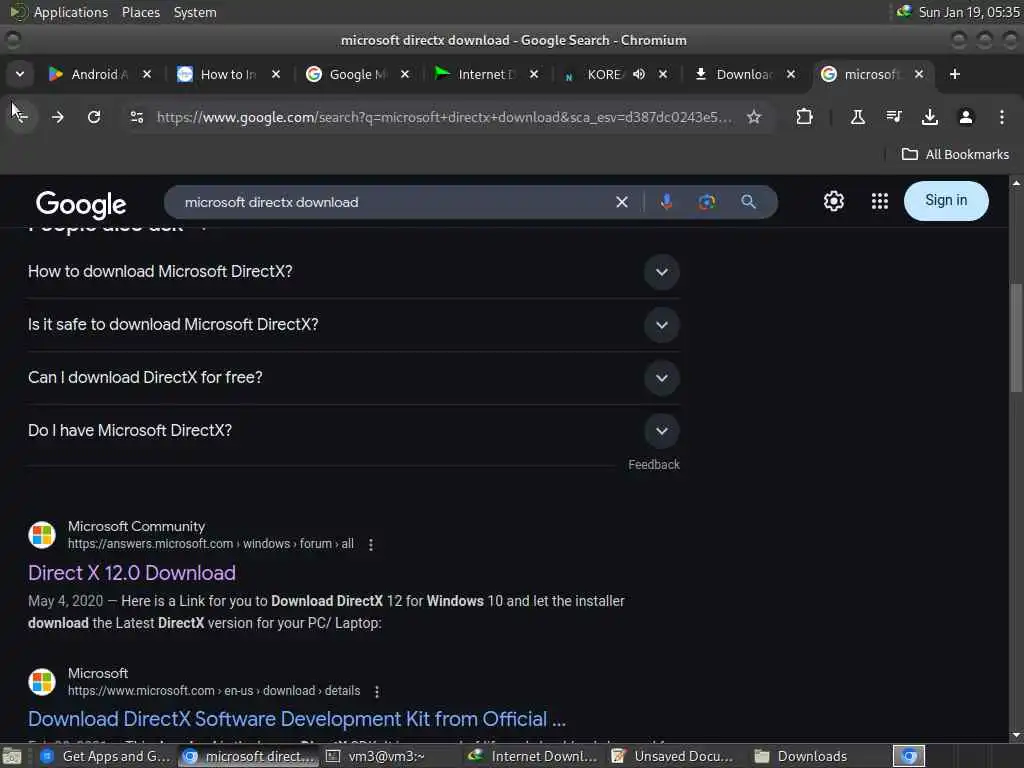The image size is (1024, 768).
Task: Open Download DirectX Software Development Kit result
Action: [x=297, y=719]
